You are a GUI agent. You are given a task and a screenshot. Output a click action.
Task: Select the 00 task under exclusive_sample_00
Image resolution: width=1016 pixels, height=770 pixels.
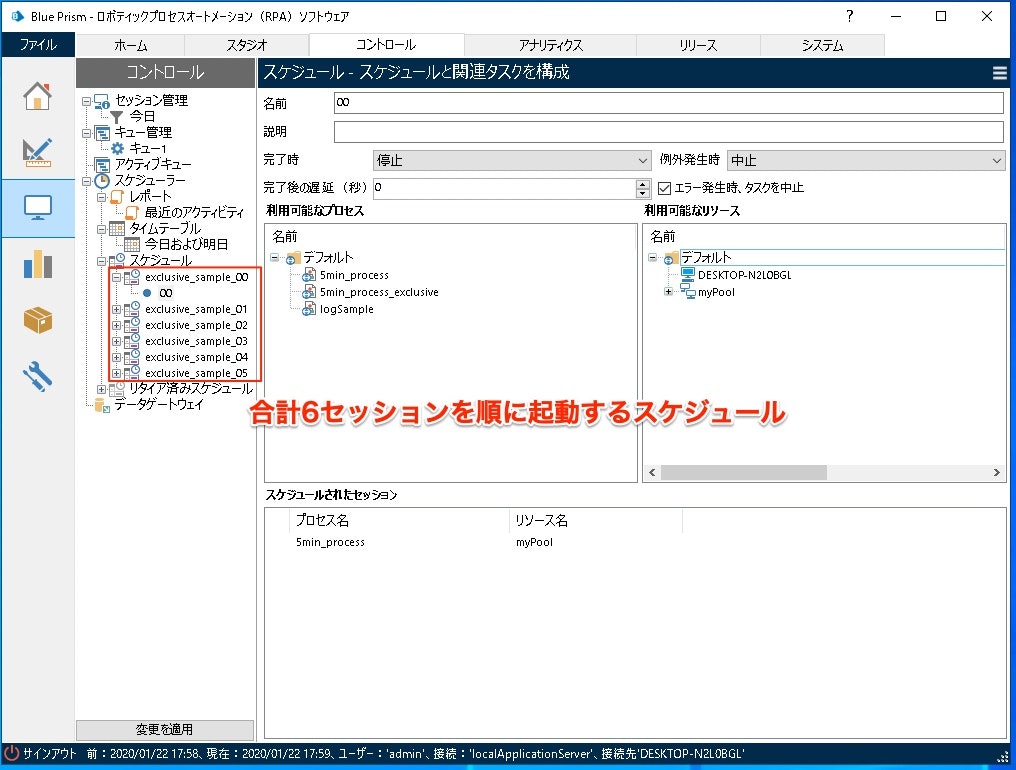[x=166, y=293]
